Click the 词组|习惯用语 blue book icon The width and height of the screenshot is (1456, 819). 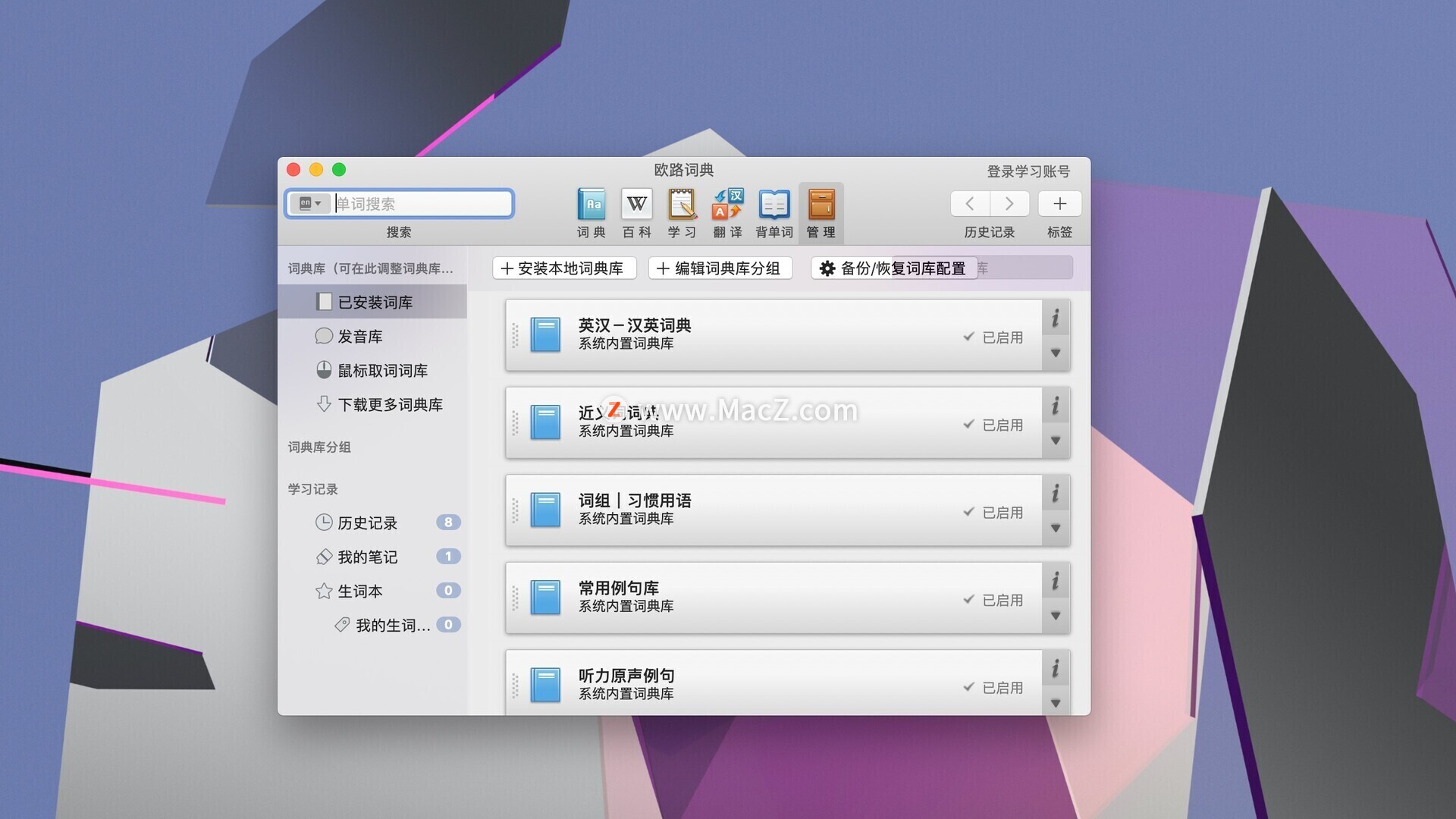[x=545, y=510]
